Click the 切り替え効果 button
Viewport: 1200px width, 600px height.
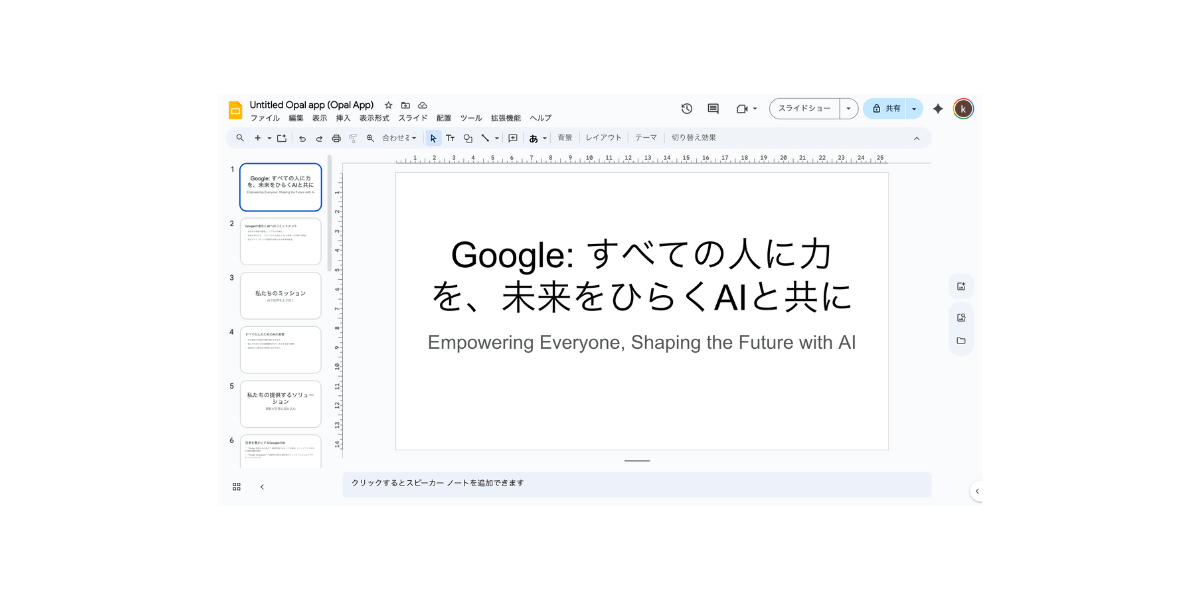click(x=693, y=138)
